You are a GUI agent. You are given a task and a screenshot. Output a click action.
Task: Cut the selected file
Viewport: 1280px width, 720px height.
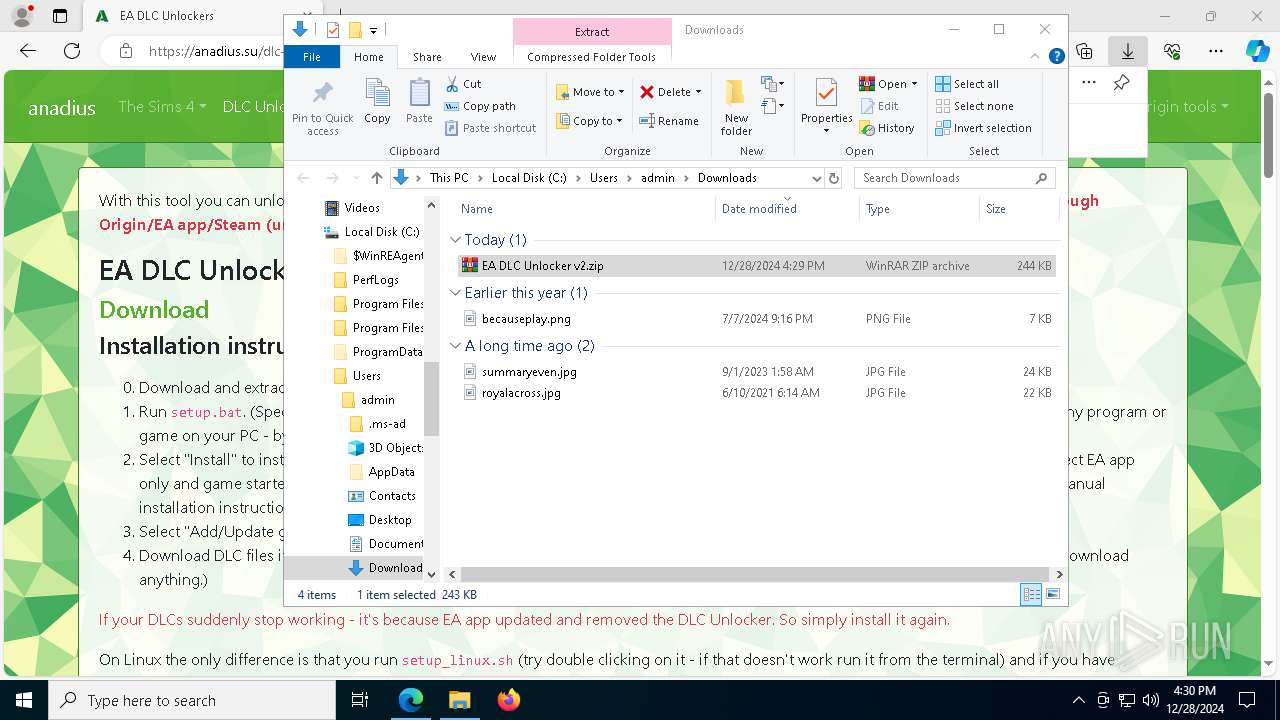pos(463,84)
